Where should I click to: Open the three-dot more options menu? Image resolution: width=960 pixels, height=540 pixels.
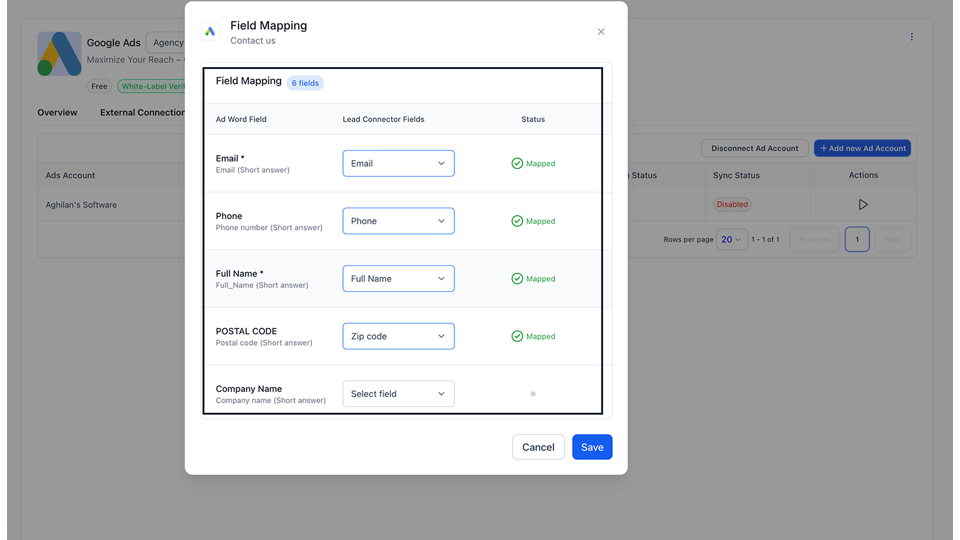tap(911, 37)
